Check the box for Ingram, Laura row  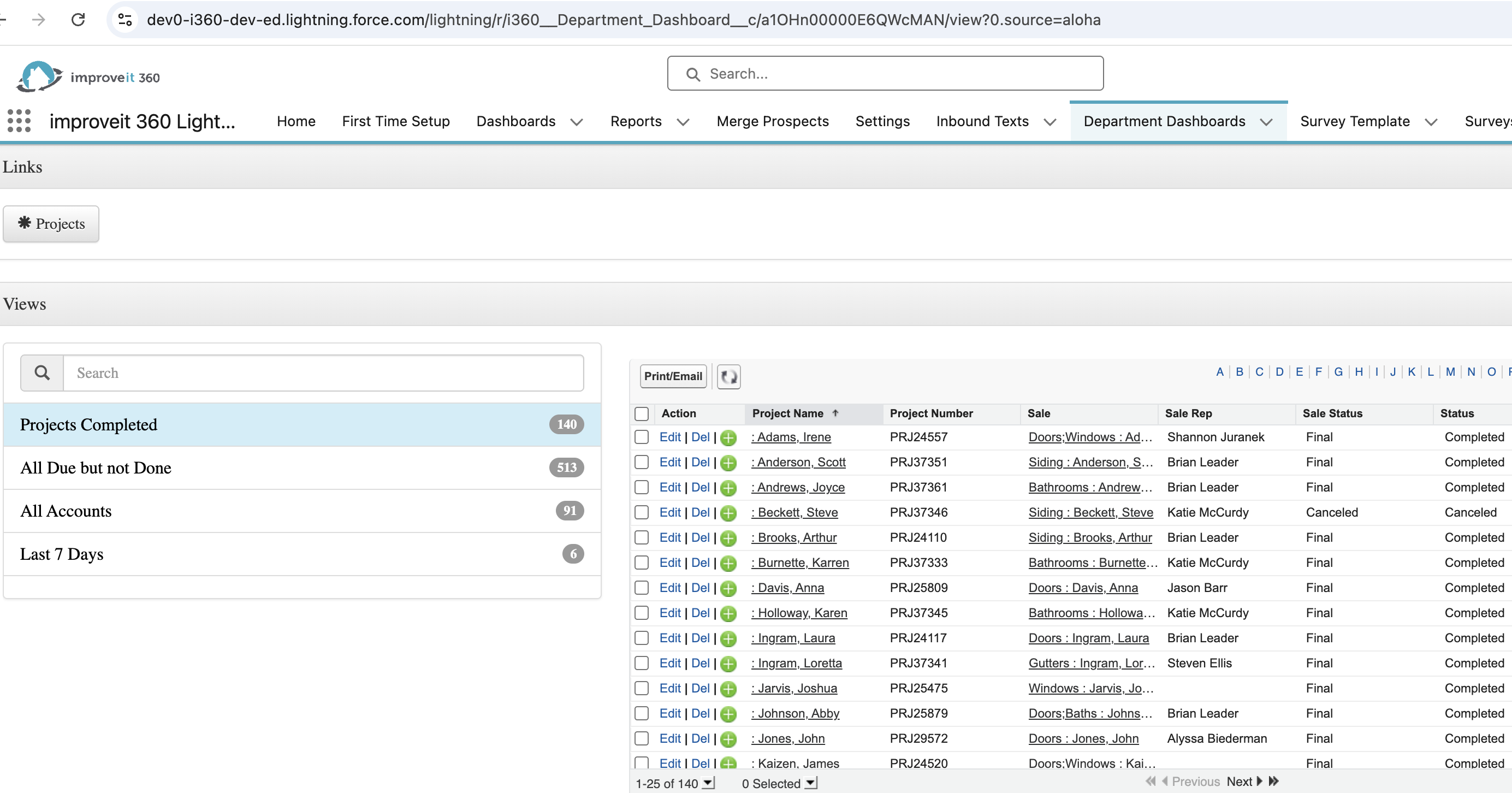[x=642, y=638]
